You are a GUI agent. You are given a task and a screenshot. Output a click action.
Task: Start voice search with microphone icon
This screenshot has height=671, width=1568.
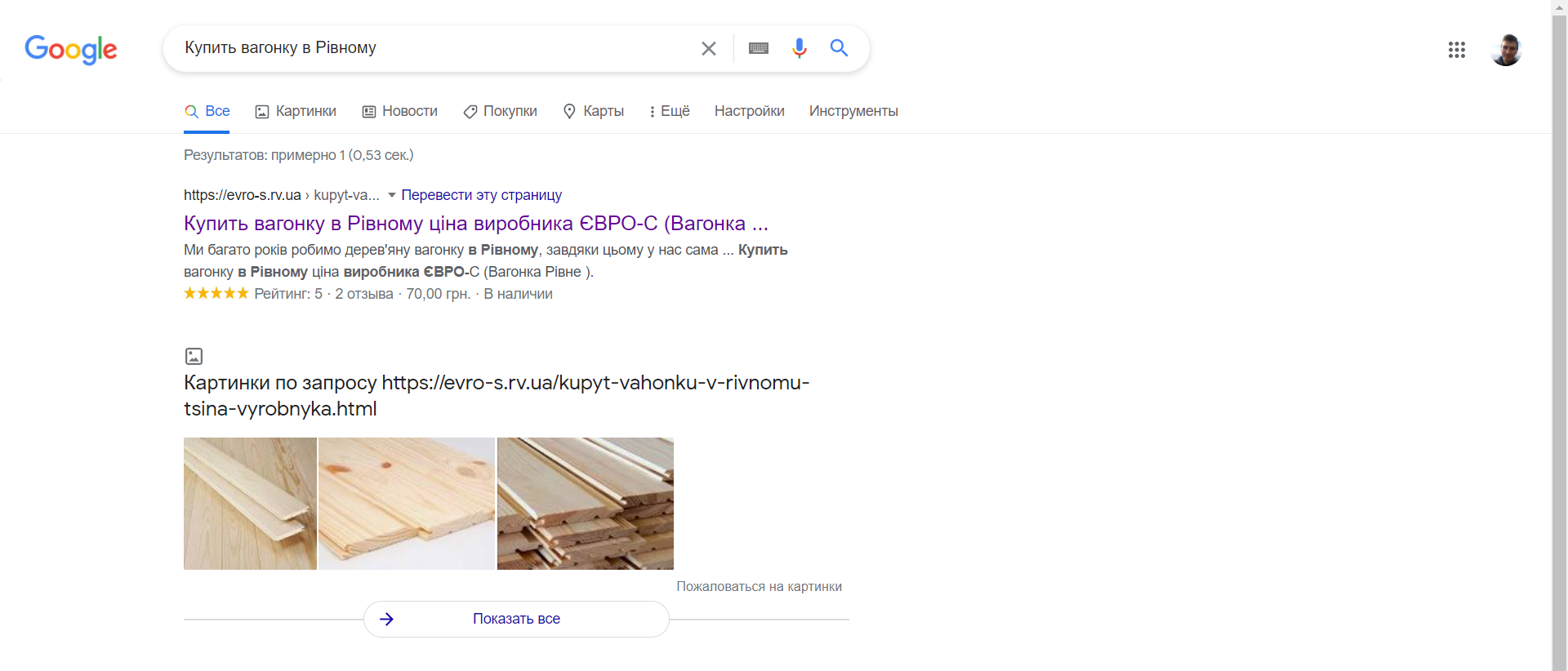800,48
